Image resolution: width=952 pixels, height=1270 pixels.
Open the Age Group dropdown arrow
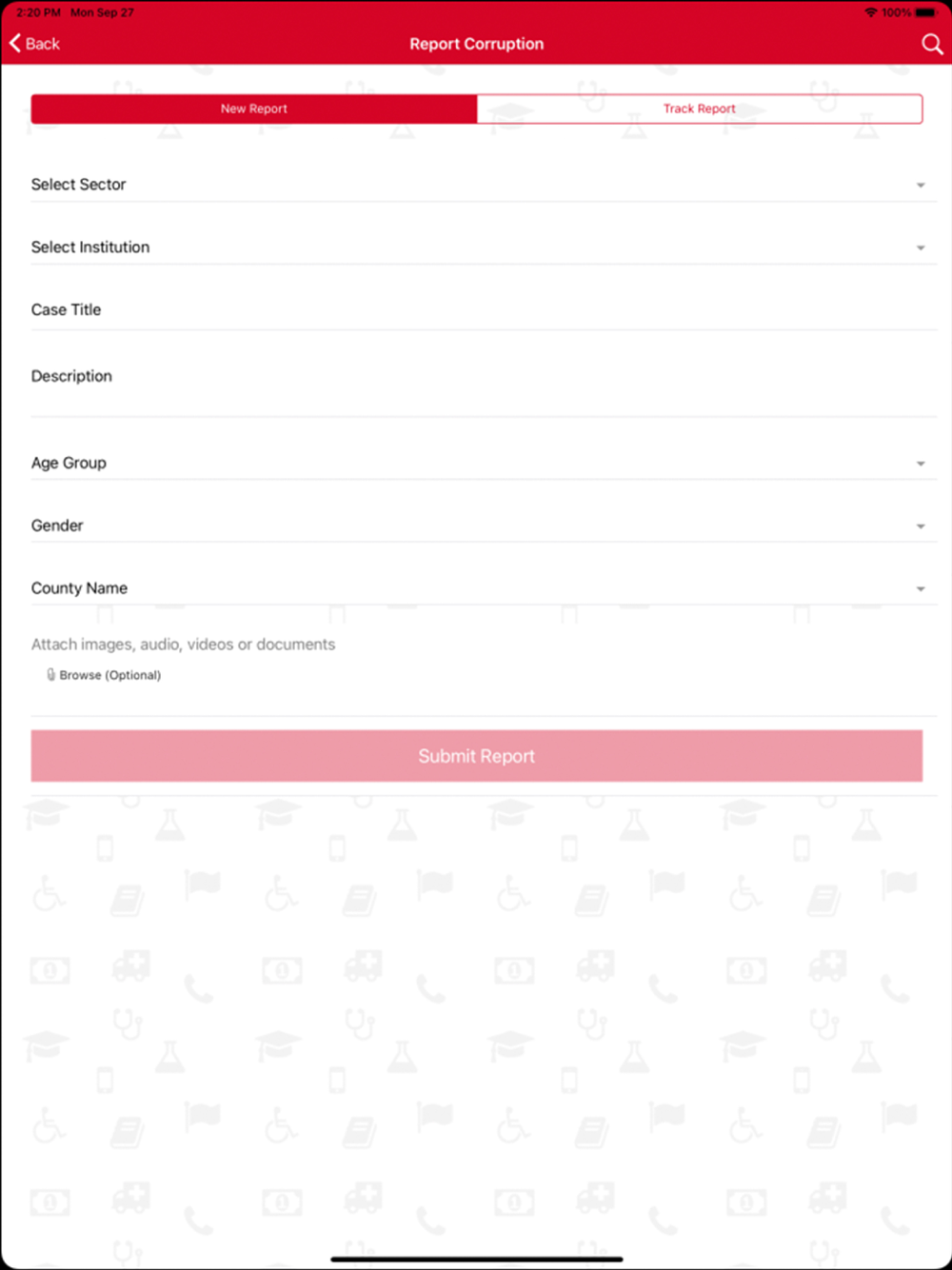(x=921, y=464)
